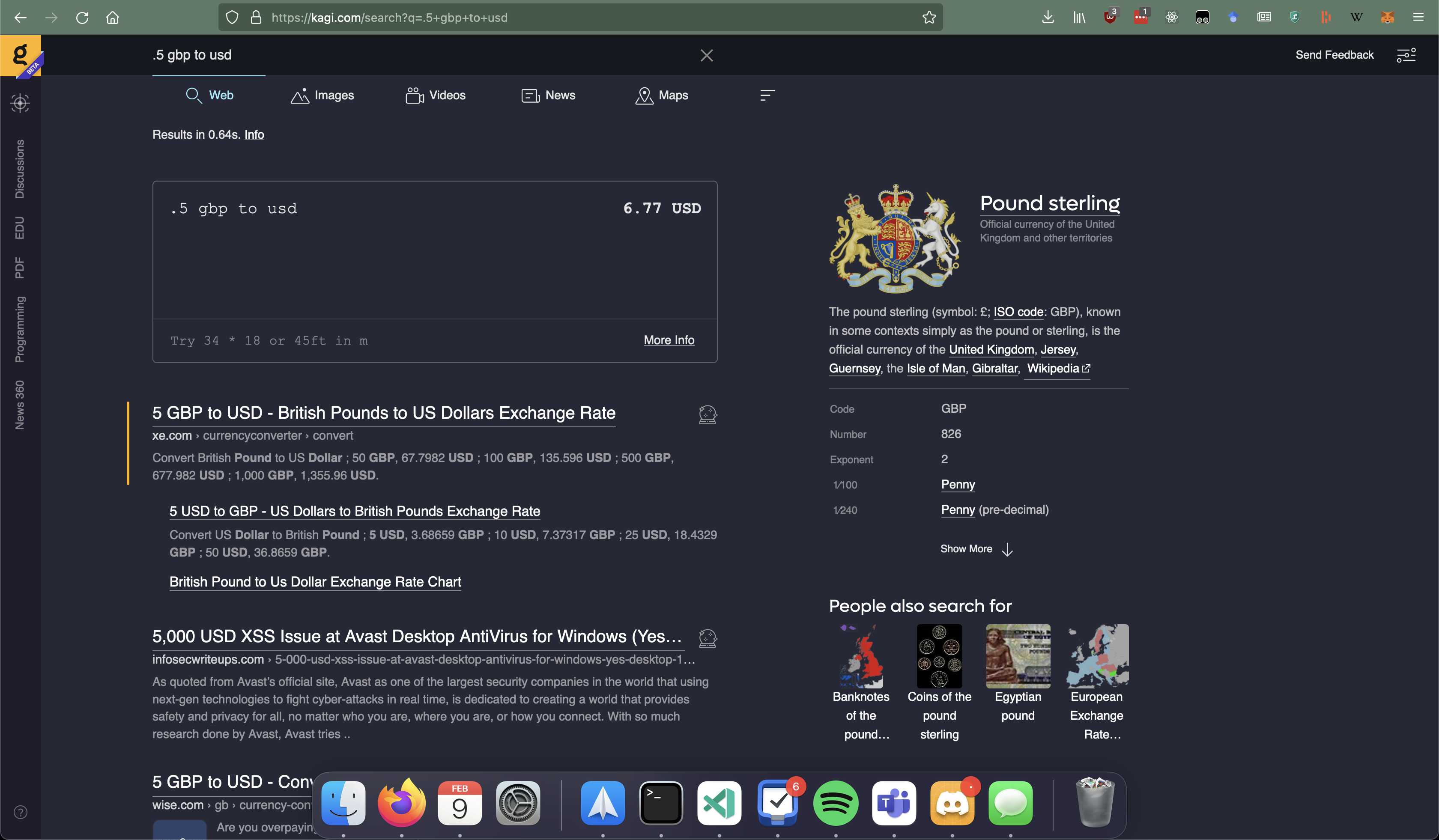This screenshot has height=840, width=1439.
Task: Open the Firefox downloads icon
Action: [1048, 18]
